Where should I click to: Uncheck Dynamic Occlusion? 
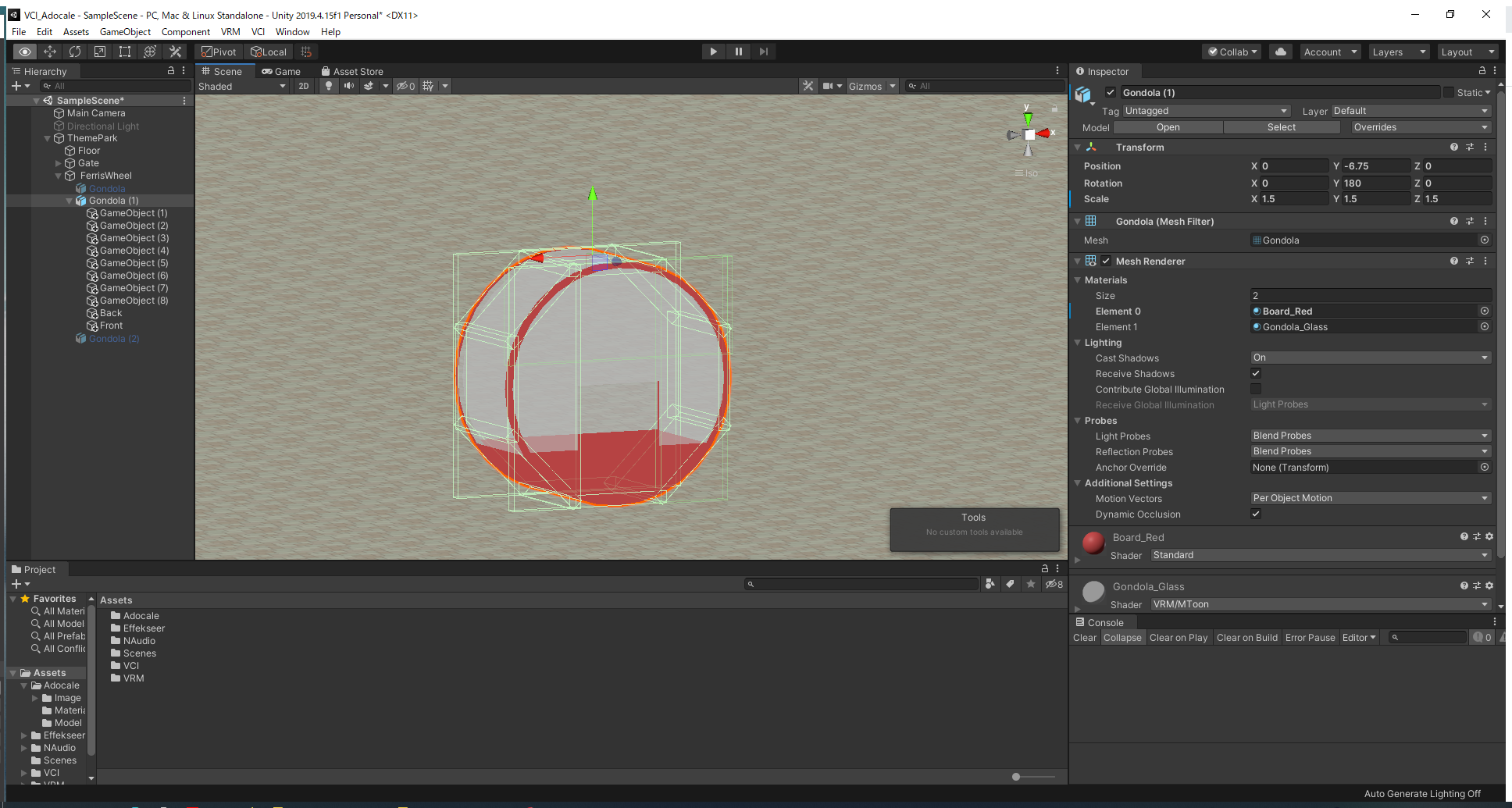click(1256, 514)
